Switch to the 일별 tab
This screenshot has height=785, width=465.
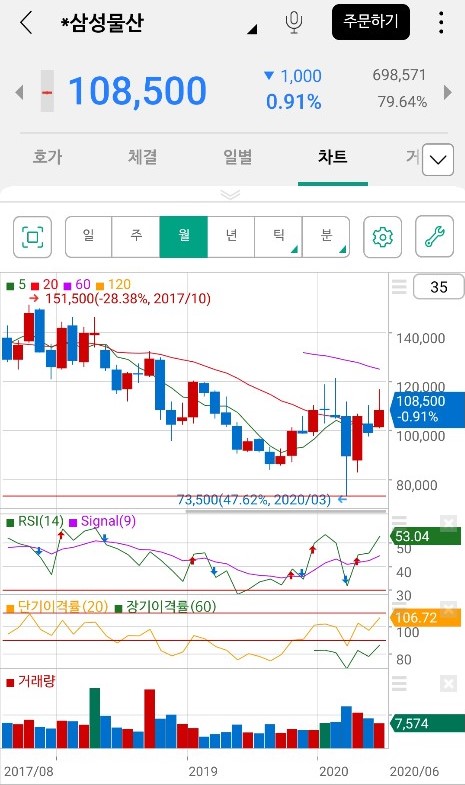[x=238, y=157]
